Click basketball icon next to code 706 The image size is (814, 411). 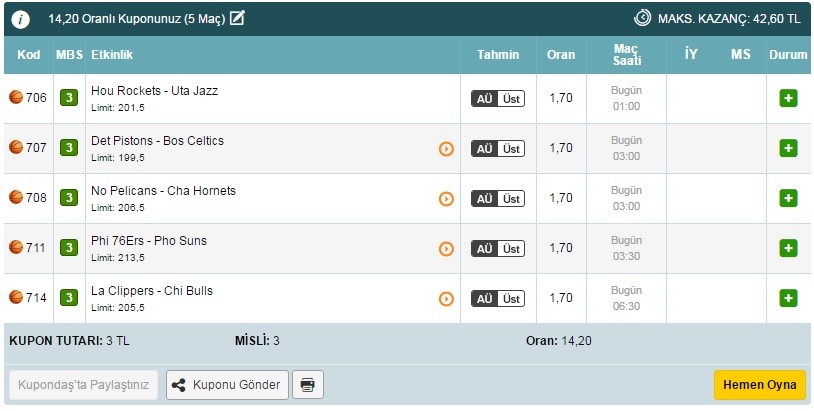(x=16, y=97)
